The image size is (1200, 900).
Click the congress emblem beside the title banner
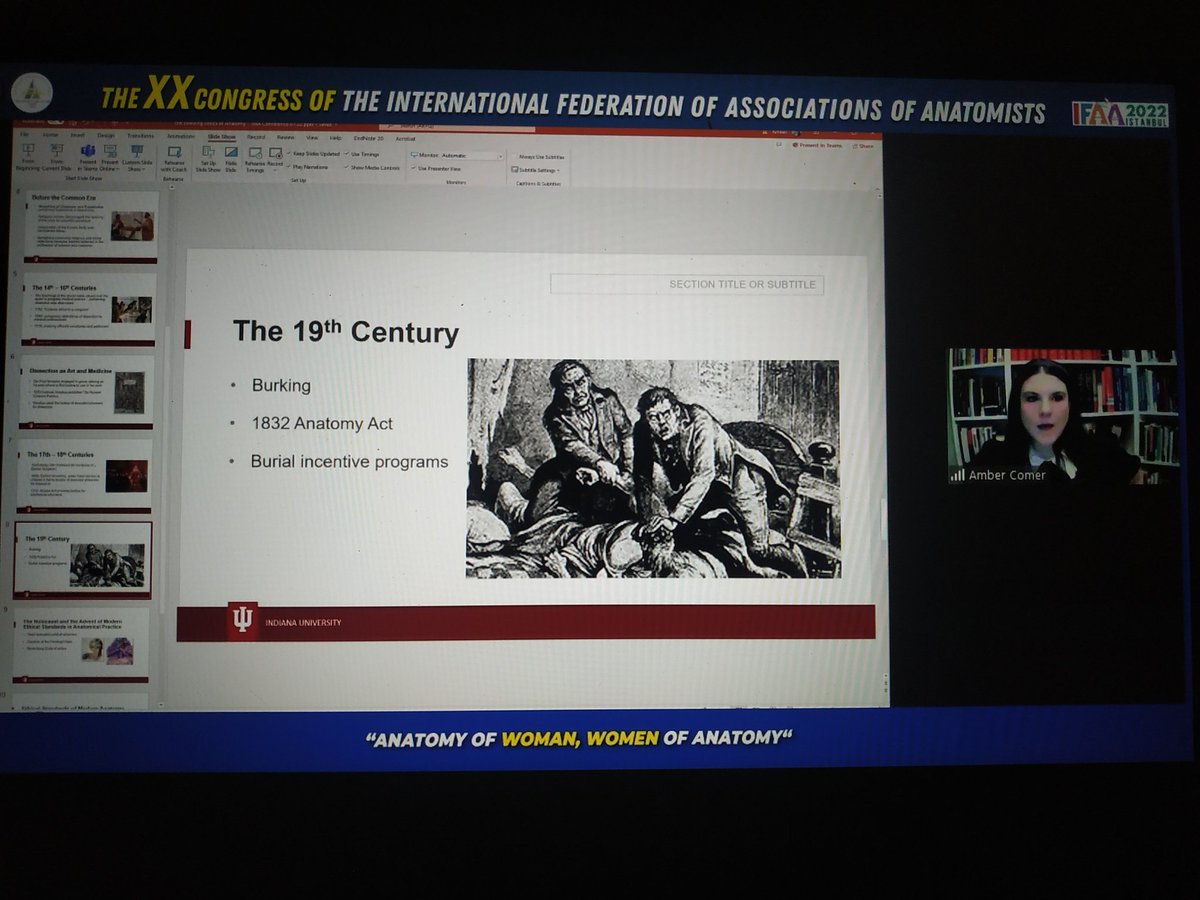(31, 93)
